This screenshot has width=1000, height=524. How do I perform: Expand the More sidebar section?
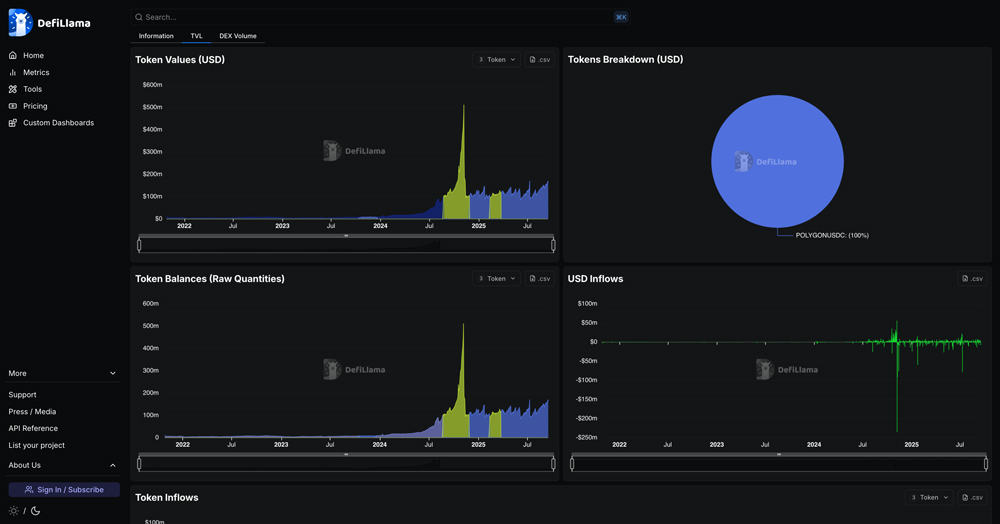click(63, 373)
